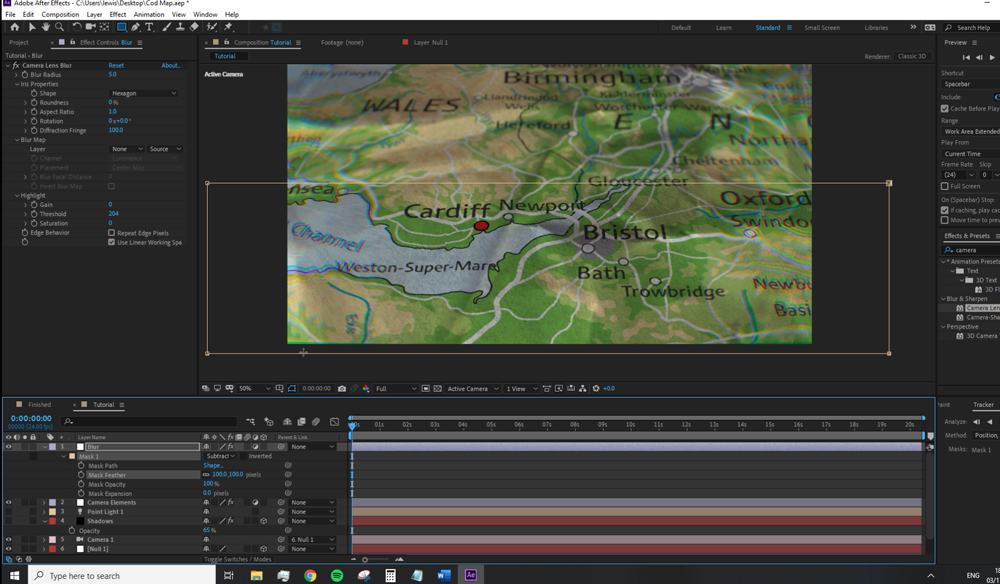Screen dimensions: 1000x584
Task: Switch to the Finished timeline tab
Action: tap(39, 405)
